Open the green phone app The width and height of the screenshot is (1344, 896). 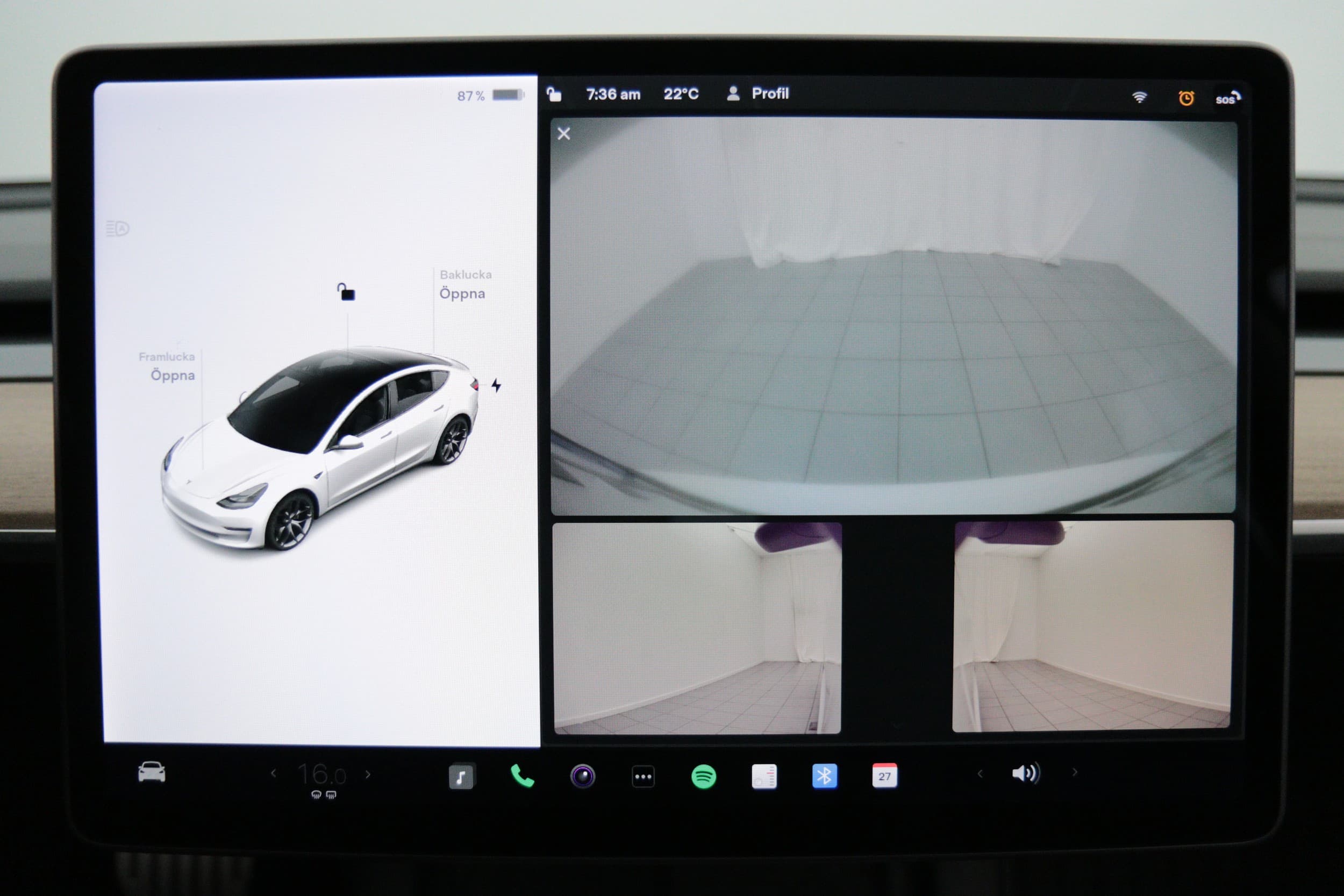pyautogui.click(x=521, y=776)
